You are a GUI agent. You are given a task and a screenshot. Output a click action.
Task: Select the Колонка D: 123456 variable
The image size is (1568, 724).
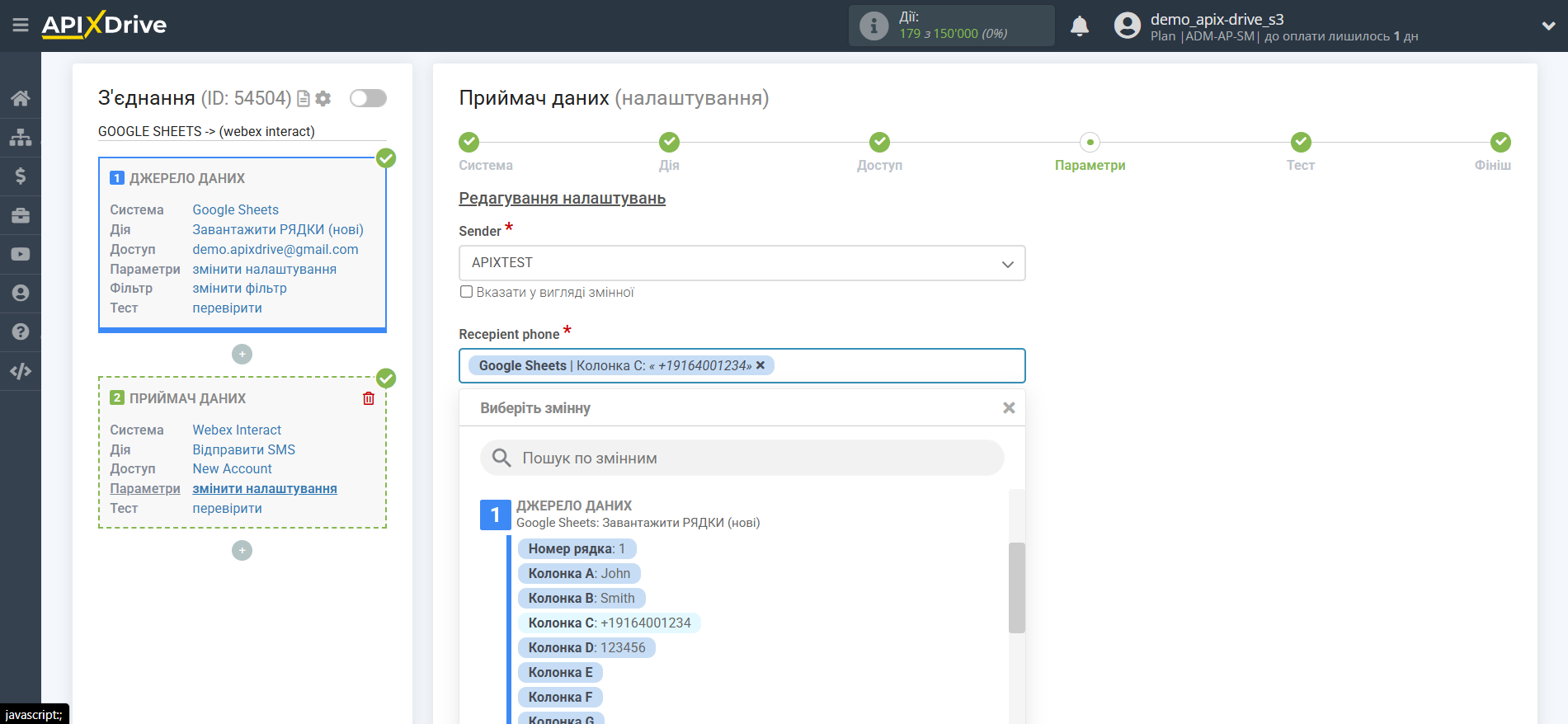pyautogui.click(x=586, y=647)
